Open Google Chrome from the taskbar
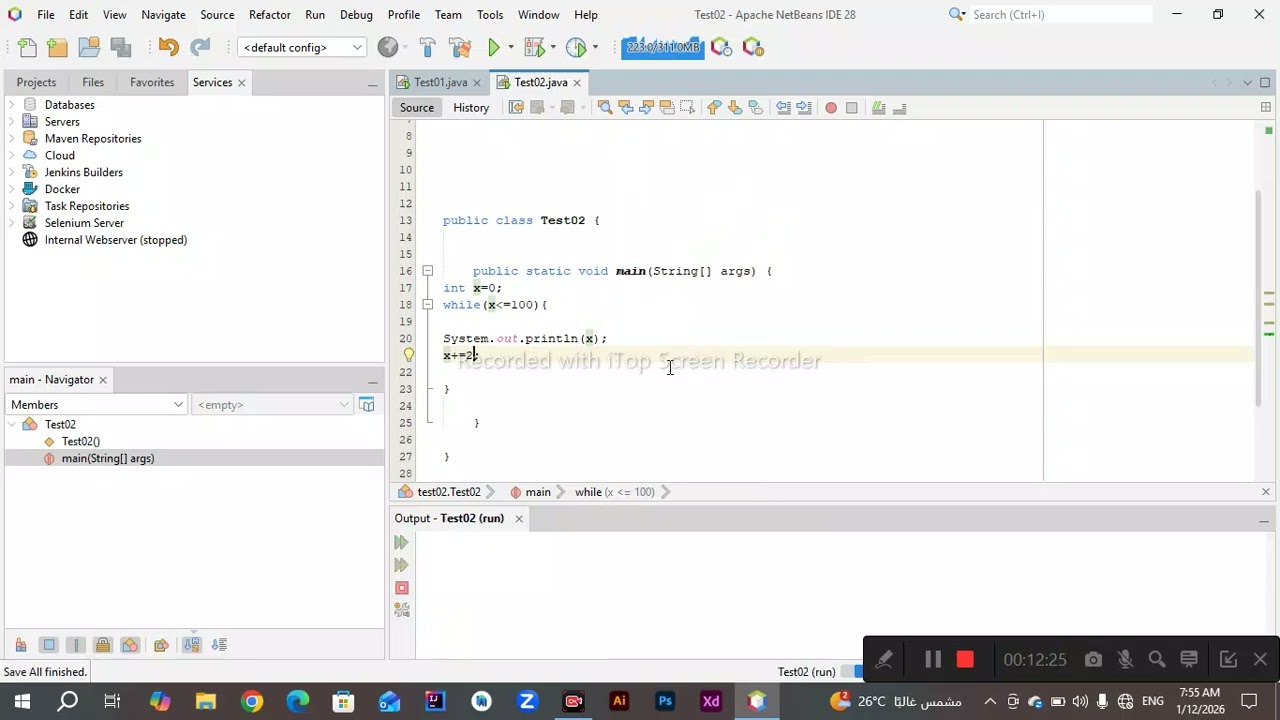Screen dimensions: 1280x720 [252, 701]
